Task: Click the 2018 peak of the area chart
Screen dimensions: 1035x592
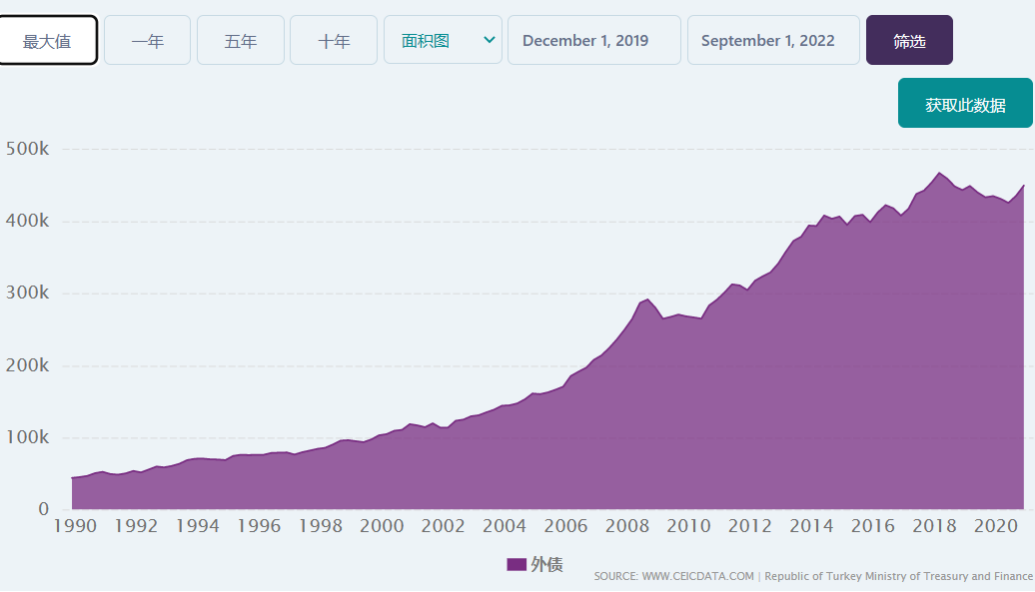Action: pos(939,174)
